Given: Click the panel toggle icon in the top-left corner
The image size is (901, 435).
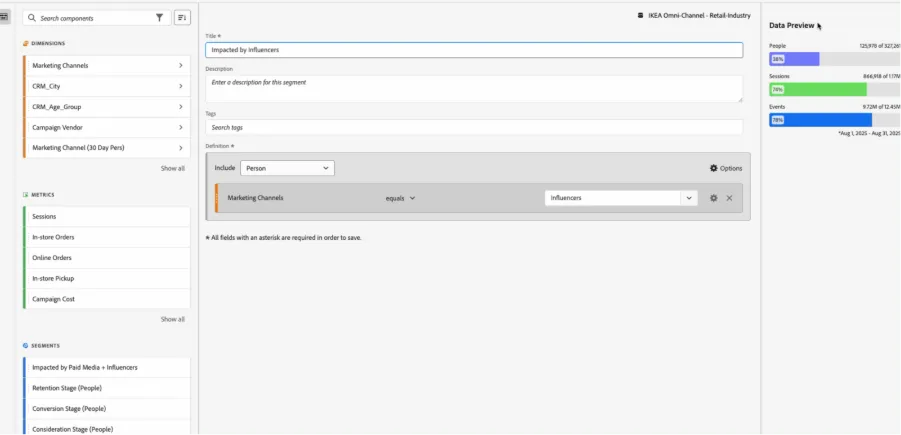Looking at the screenshot, I should pyautogui.click(x=5, y=17).
